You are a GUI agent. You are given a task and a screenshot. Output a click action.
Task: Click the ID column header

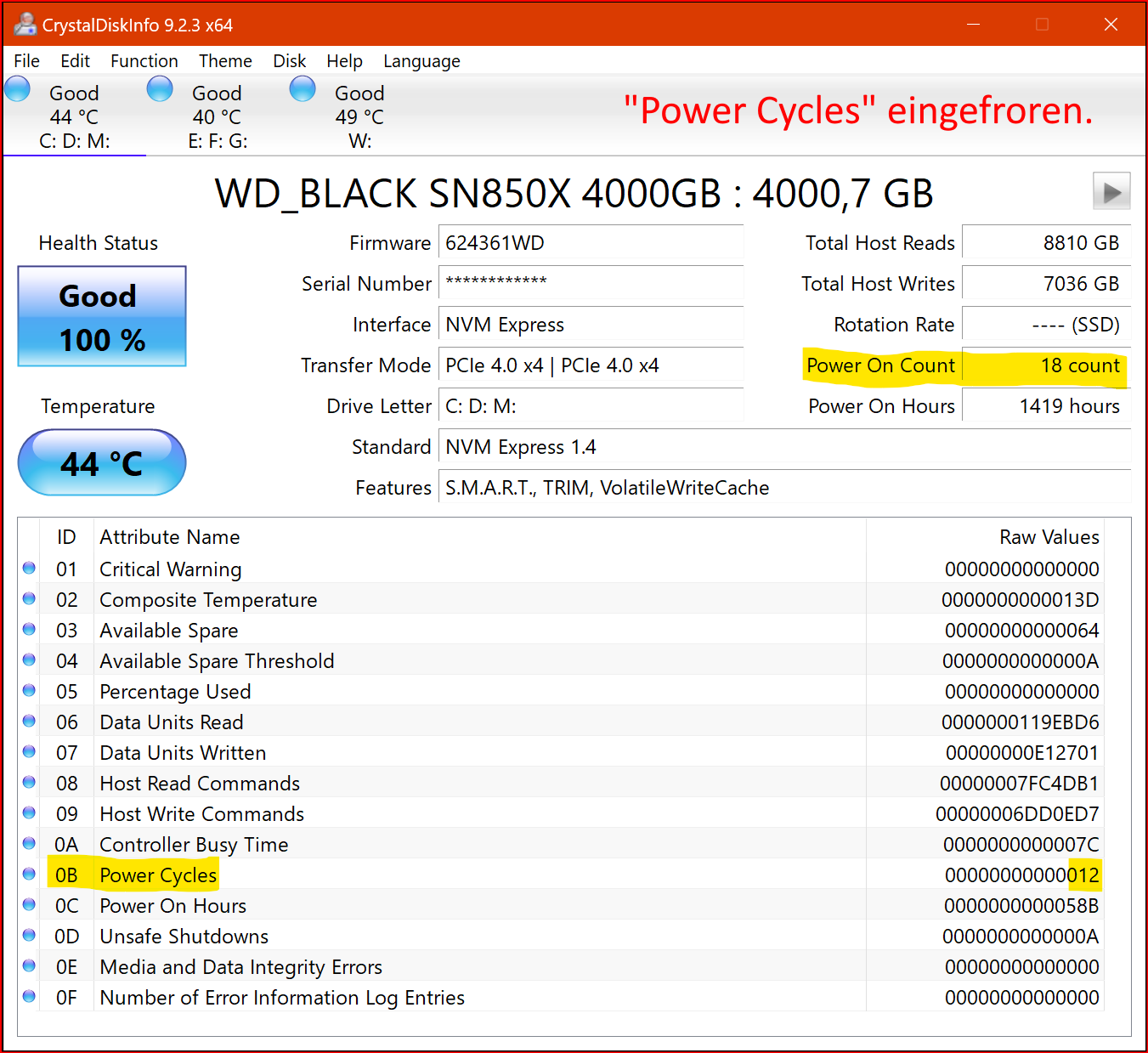click(x=66, y=537)
